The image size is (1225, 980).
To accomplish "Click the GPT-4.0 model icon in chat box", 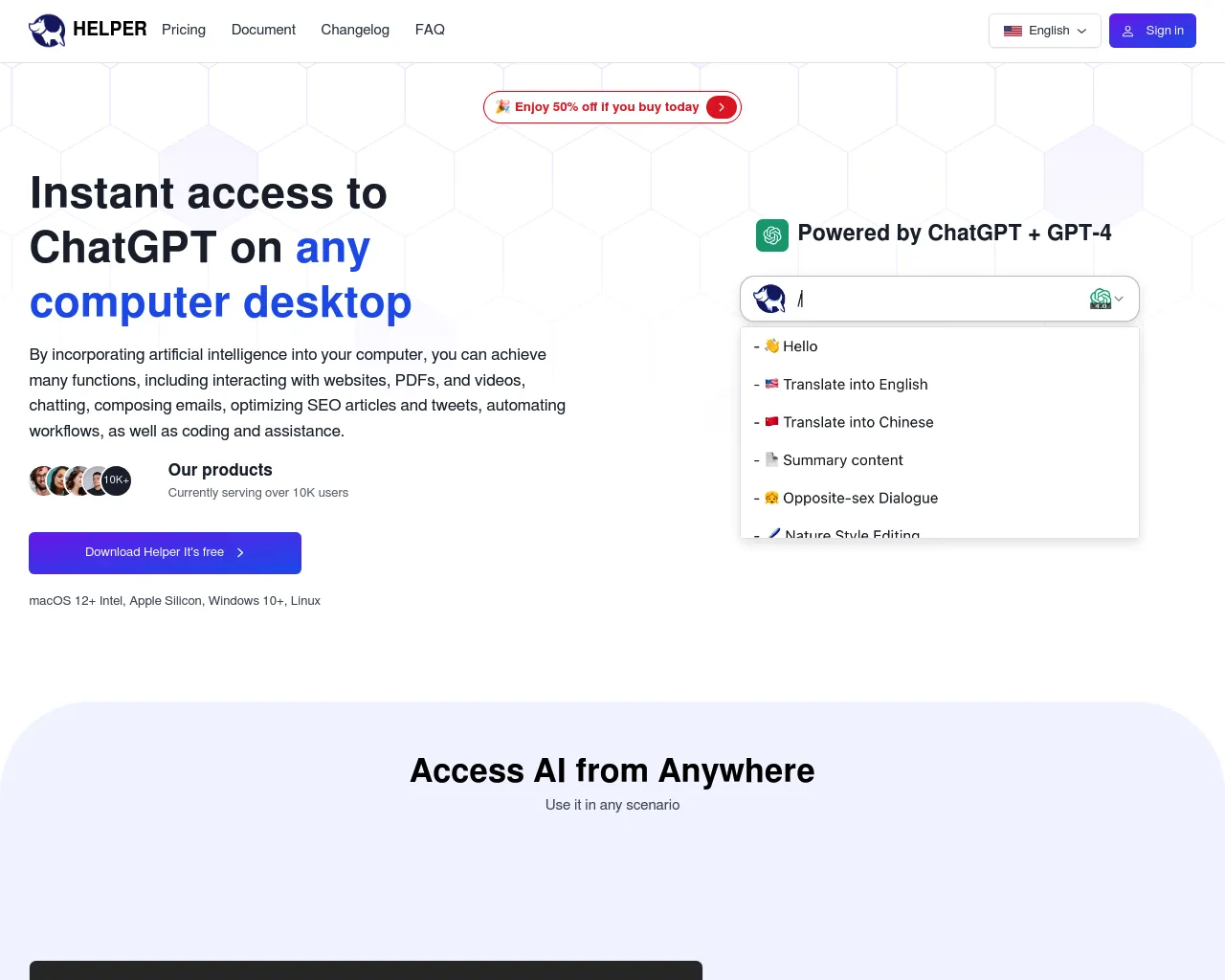I will tap(1101, 299).
